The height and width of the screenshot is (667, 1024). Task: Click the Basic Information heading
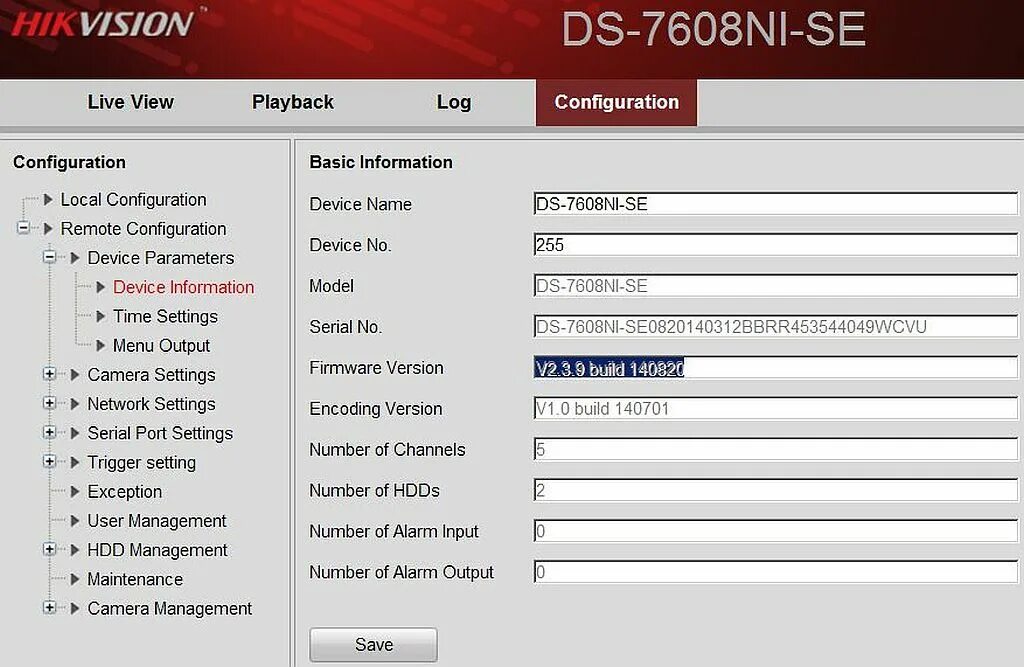pos(381,162)
